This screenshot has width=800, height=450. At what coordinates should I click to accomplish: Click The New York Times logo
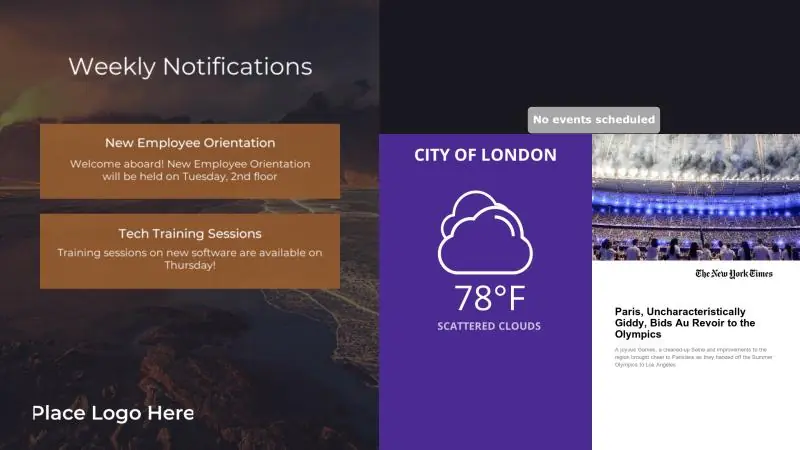click(x=734, y=274)
